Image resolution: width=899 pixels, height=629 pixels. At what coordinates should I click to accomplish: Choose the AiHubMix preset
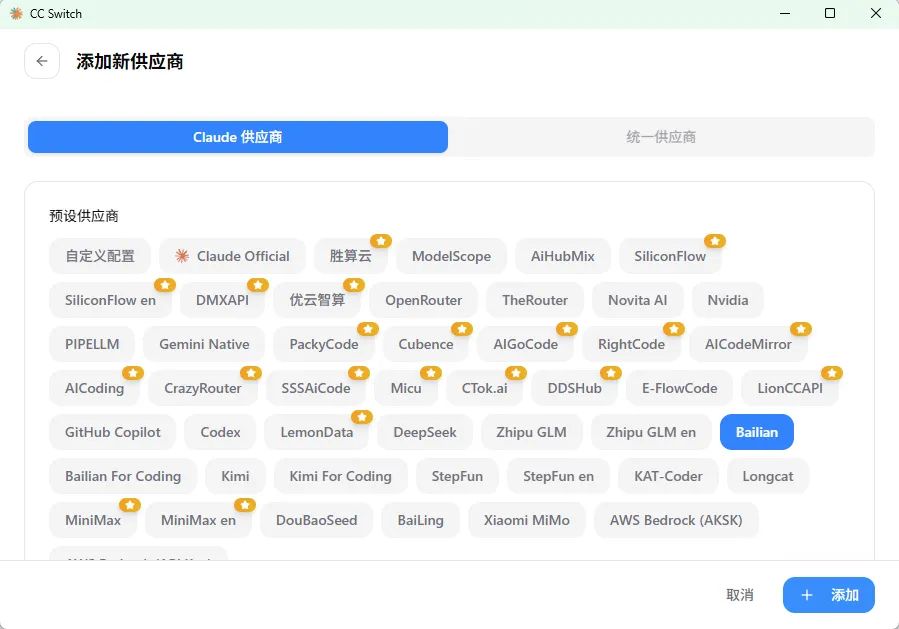click(x=562, y=256)
